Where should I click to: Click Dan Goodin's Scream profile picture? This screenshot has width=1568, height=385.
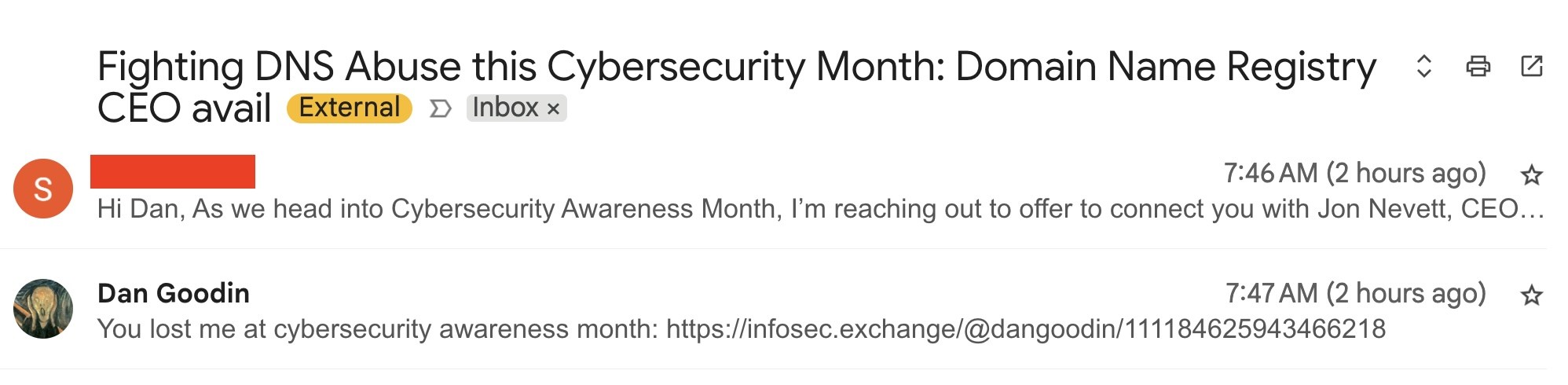pos(43,309)
